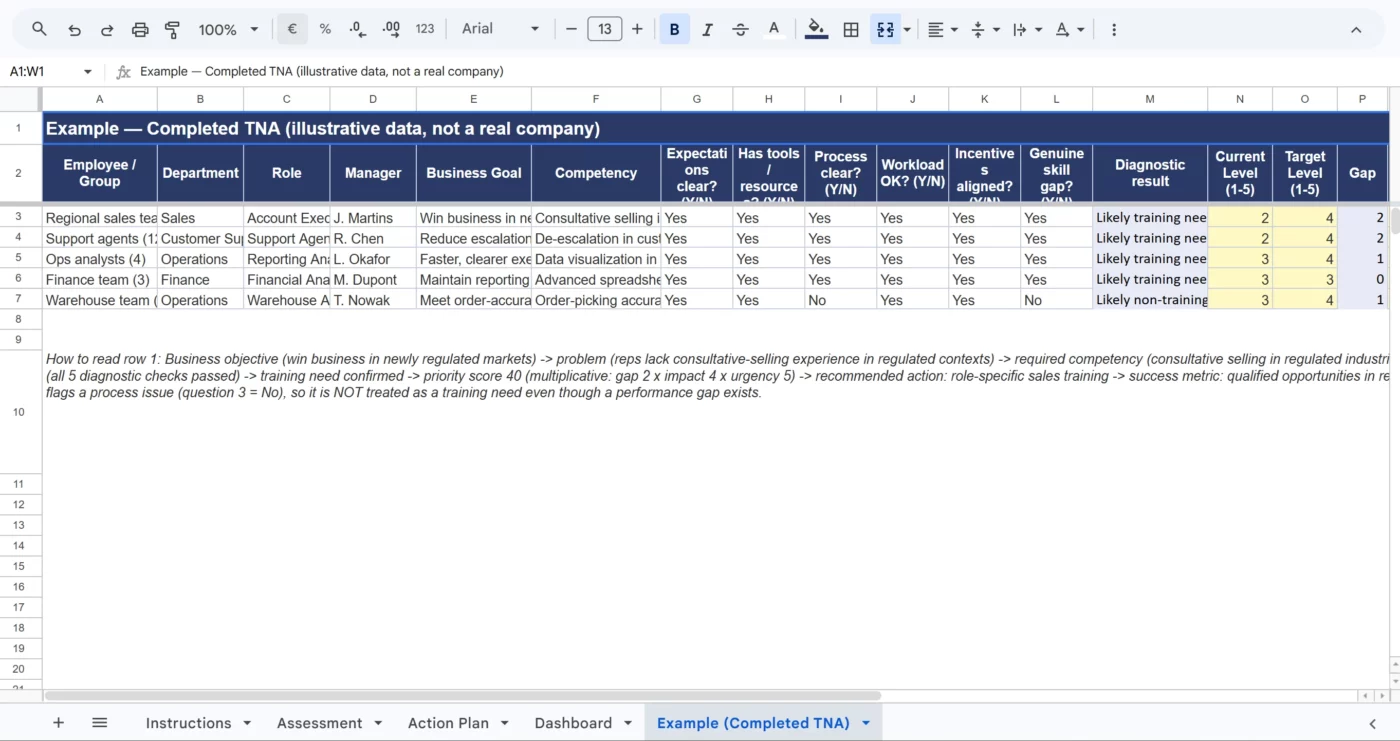Decrease decimal places
This screenshot has width=1400, height=741.
click(x=358, y=30)
